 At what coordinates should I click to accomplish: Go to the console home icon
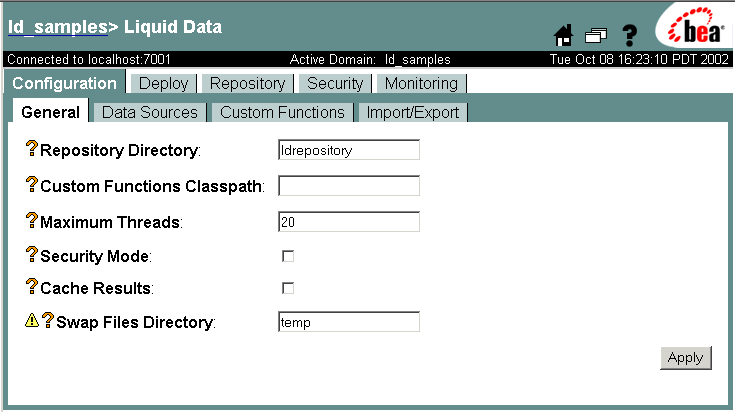tap(563, 35)
